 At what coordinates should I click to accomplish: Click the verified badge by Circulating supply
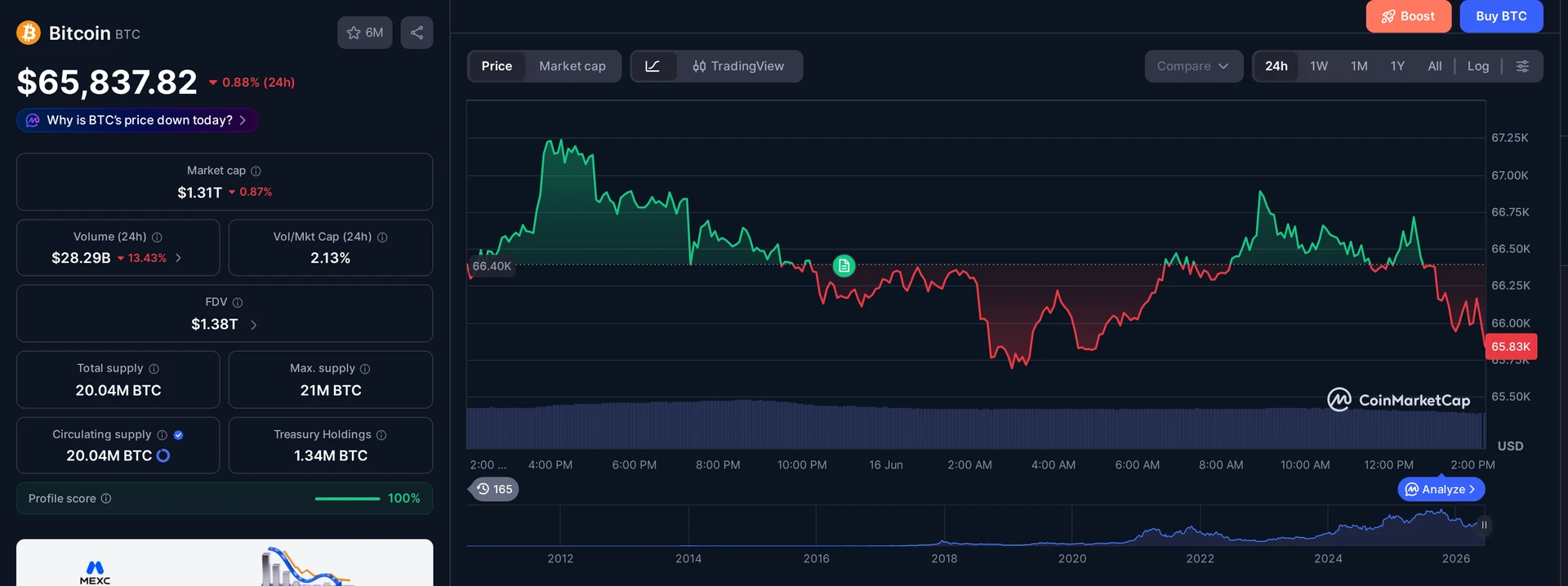pos(179,435)
